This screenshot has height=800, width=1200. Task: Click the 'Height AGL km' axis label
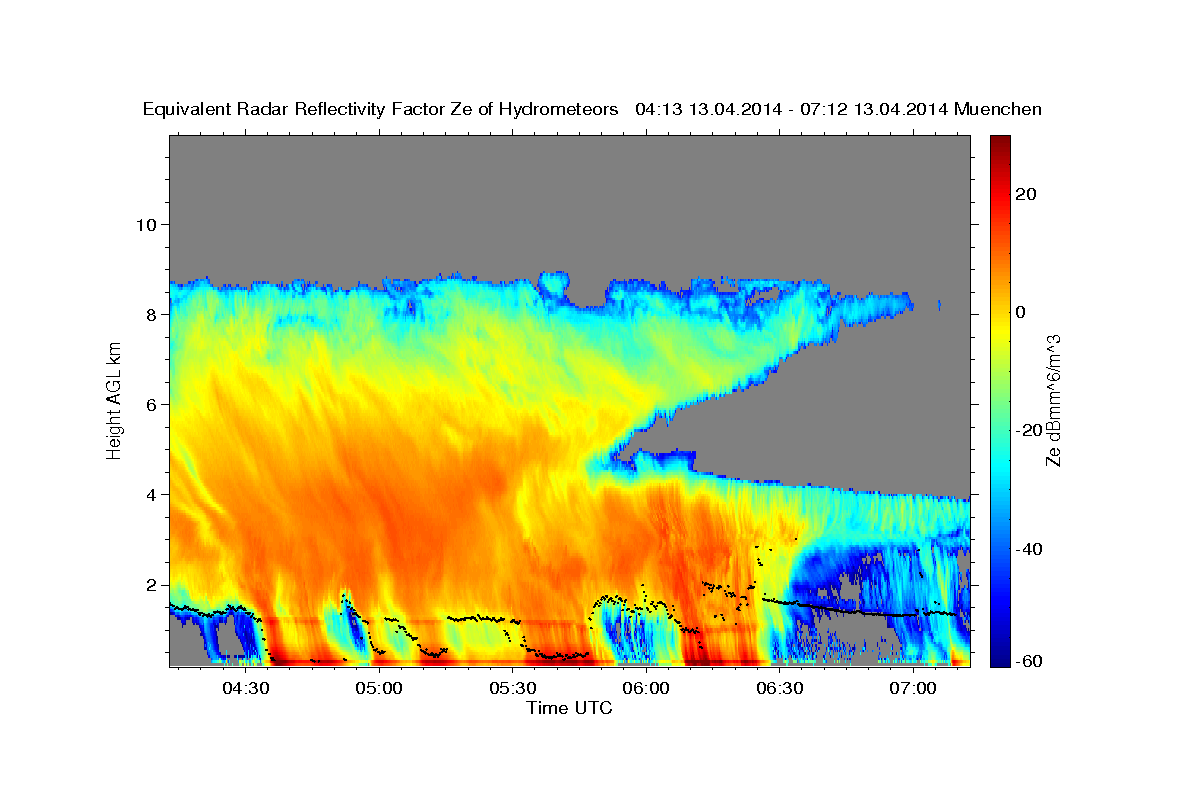click(x=114, y=400)
